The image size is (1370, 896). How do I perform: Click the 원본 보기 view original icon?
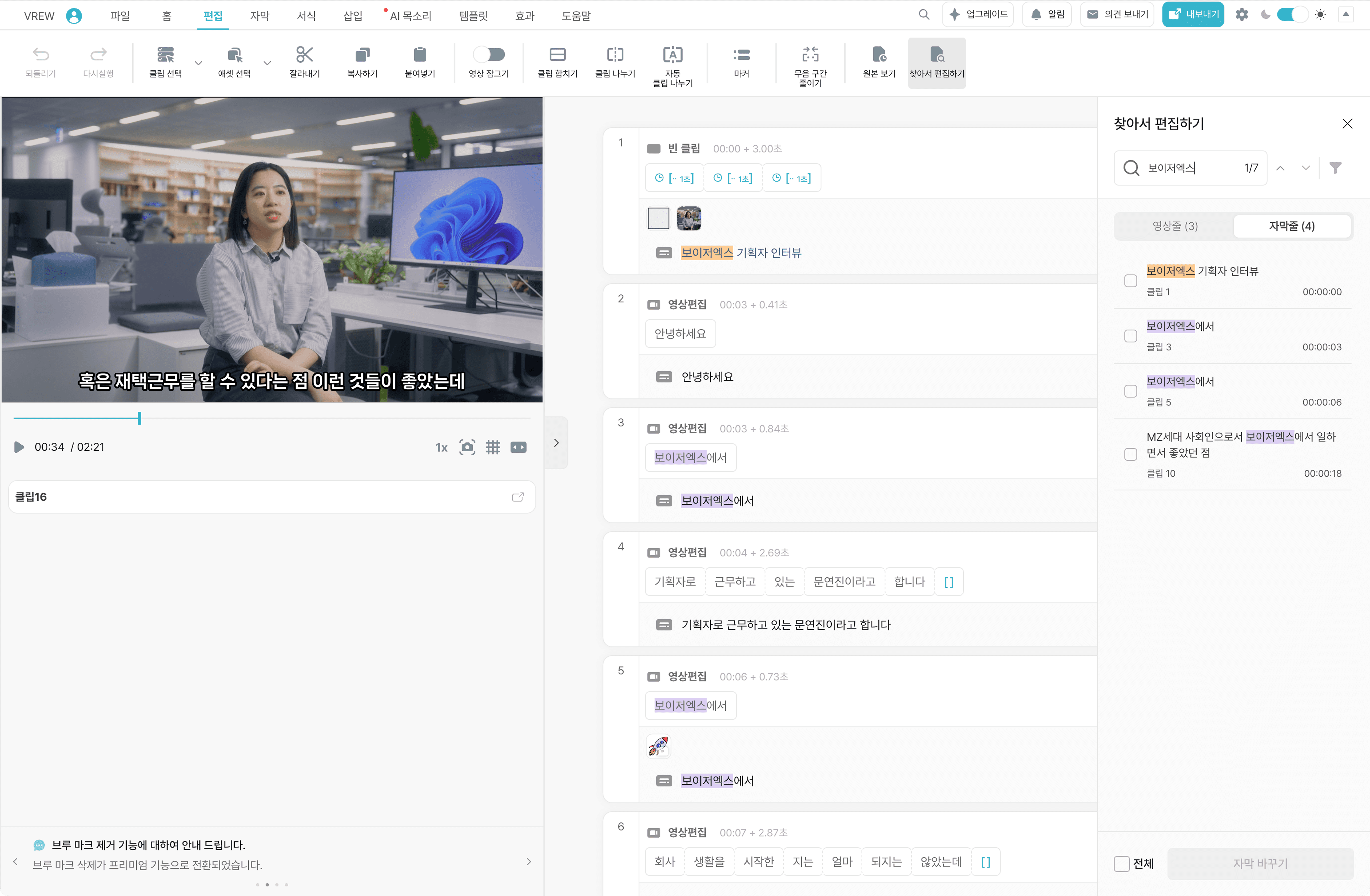pos(878,55)
